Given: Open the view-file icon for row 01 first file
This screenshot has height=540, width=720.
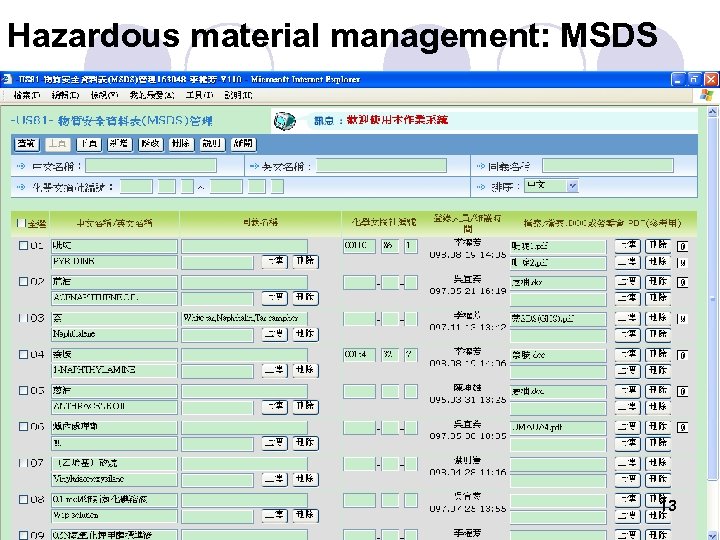Looking at the screenshot, I should (x=682, y=247).
